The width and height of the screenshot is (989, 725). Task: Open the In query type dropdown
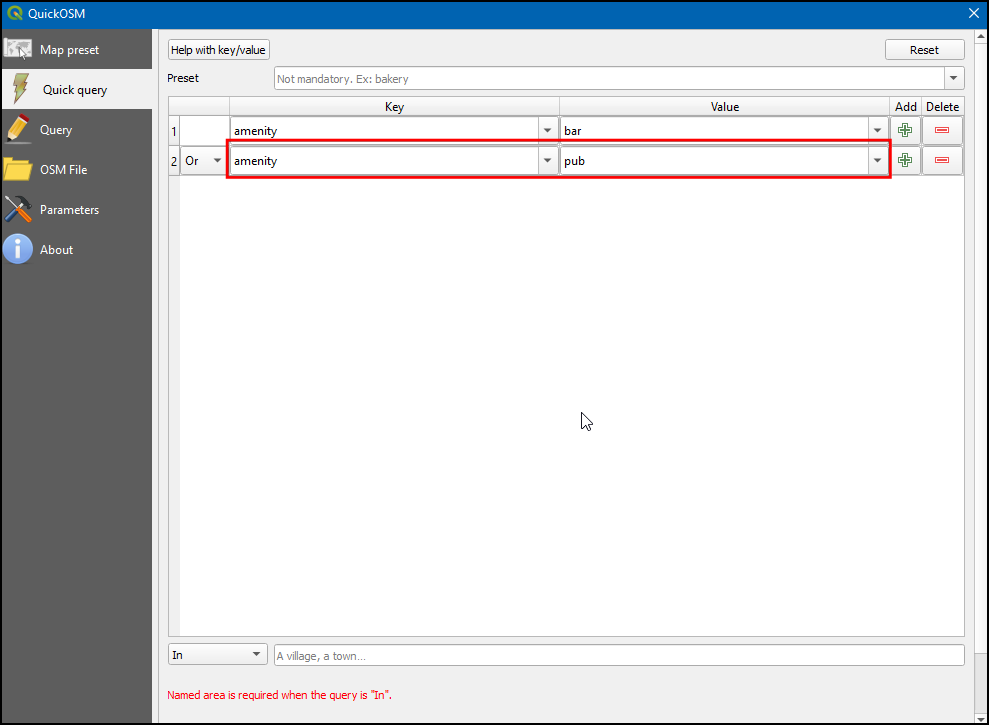pos(217,655)
